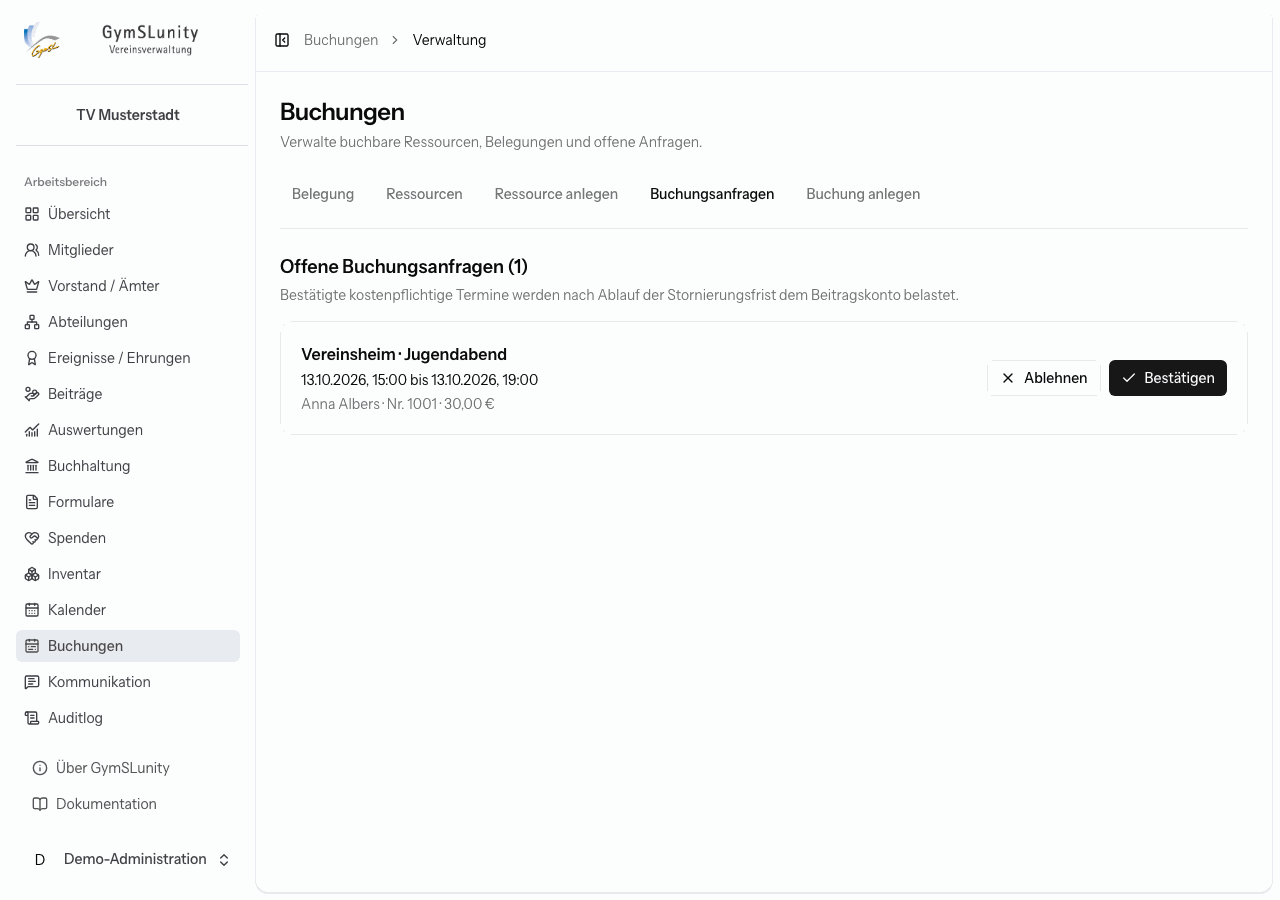Click the Kommunikation message icon
The image size is (1280, 900).
32,682
